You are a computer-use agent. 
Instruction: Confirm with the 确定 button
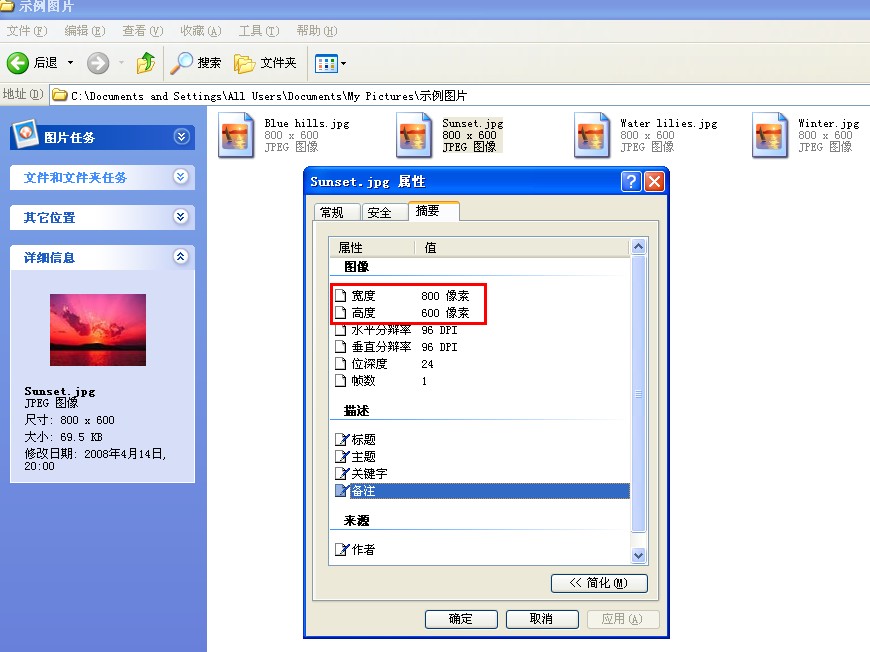point(461,619)
